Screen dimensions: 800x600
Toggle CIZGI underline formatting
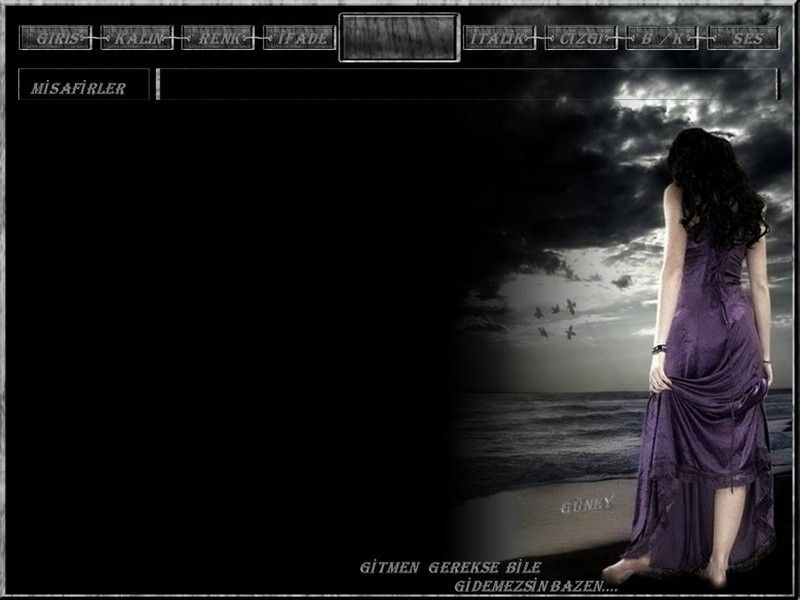click(581, 38)
